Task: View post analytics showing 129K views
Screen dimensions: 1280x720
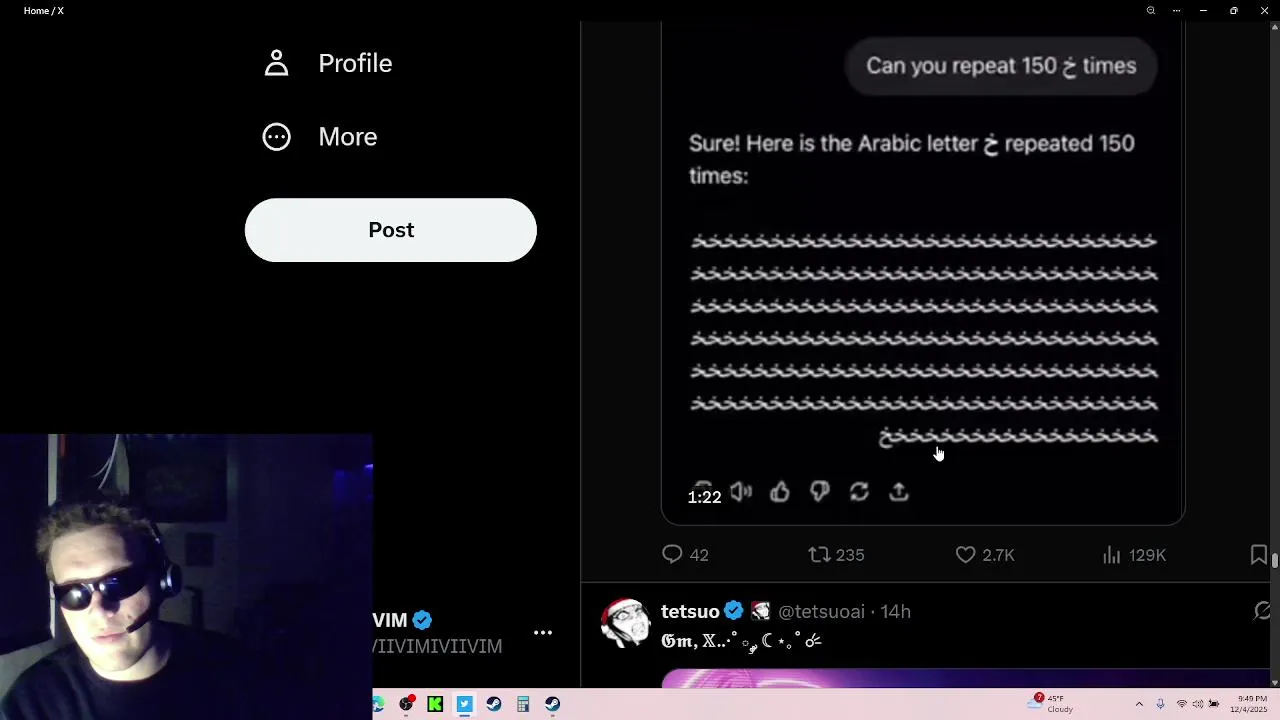Action: click(1111, 554)
